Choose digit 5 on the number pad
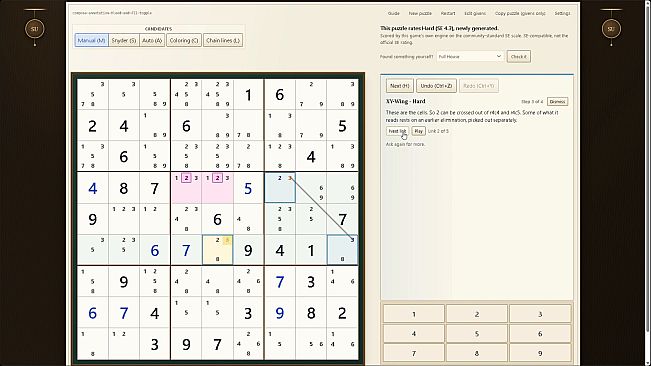 point(477,334)
